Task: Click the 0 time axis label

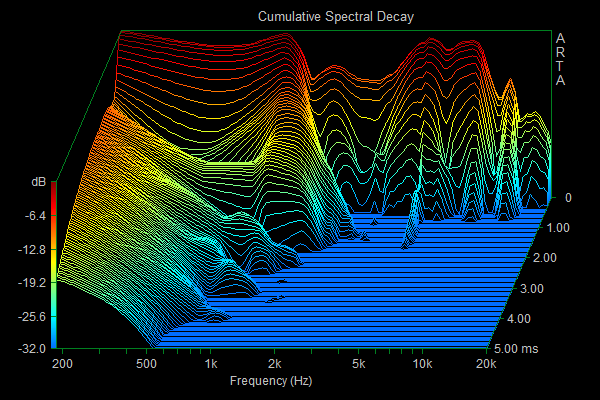Action: (x=568, y=198)
